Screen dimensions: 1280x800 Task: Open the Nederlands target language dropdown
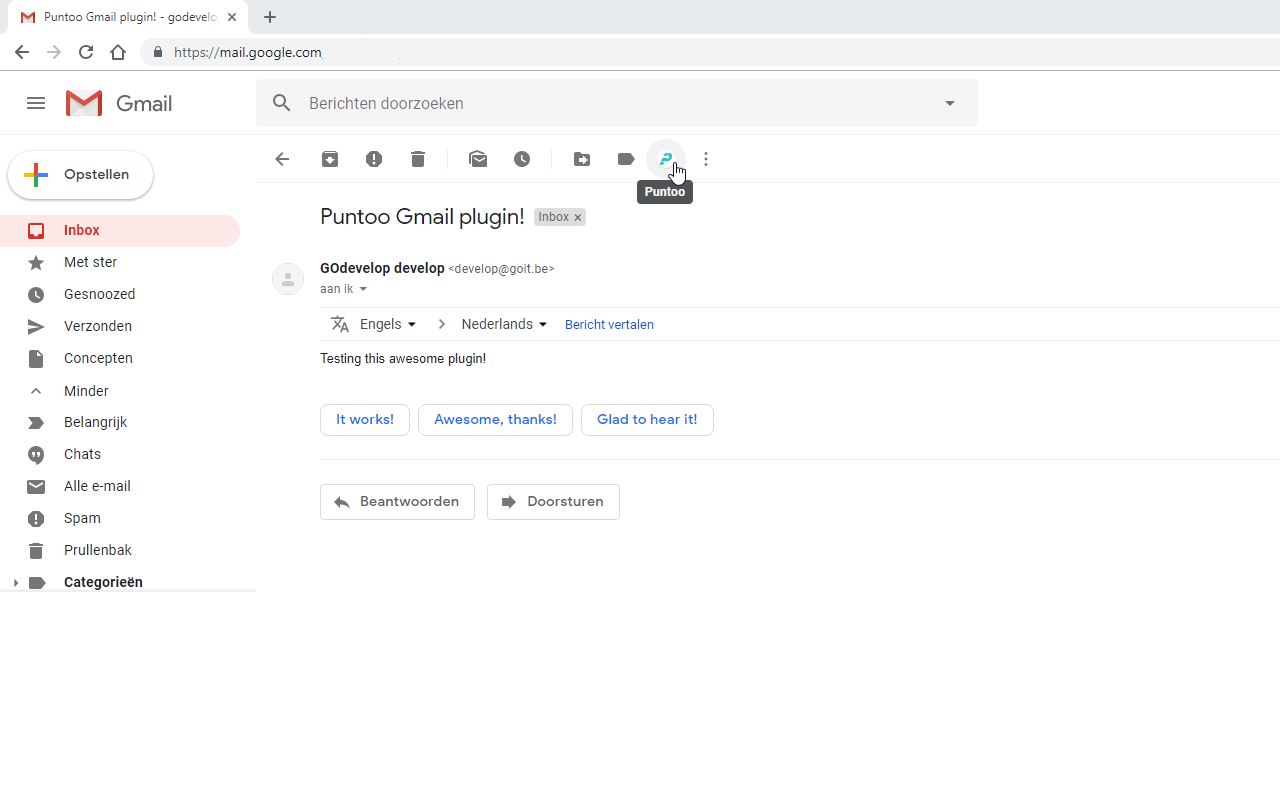(503, 324)
